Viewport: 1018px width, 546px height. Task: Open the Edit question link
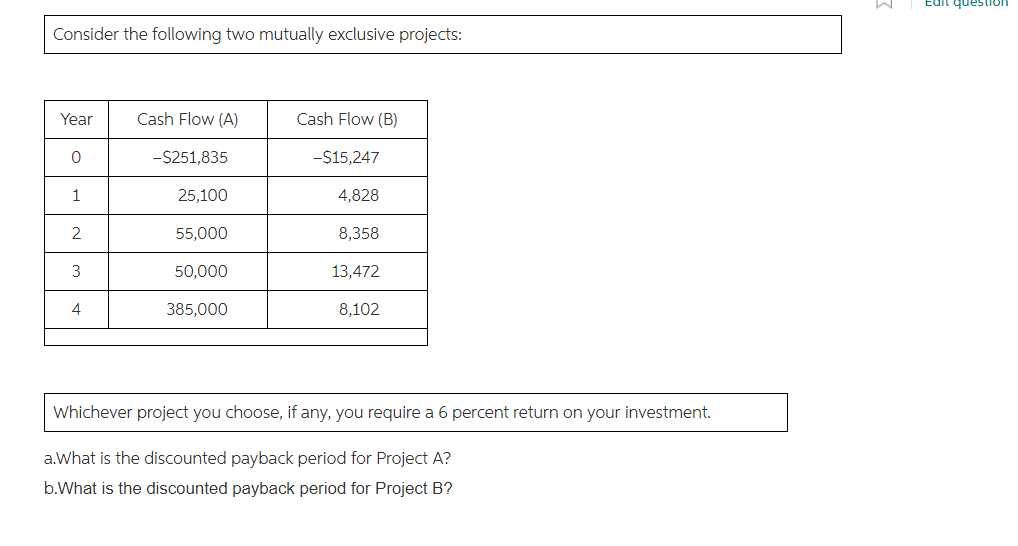pyautogui.click(x=966, y=3)
